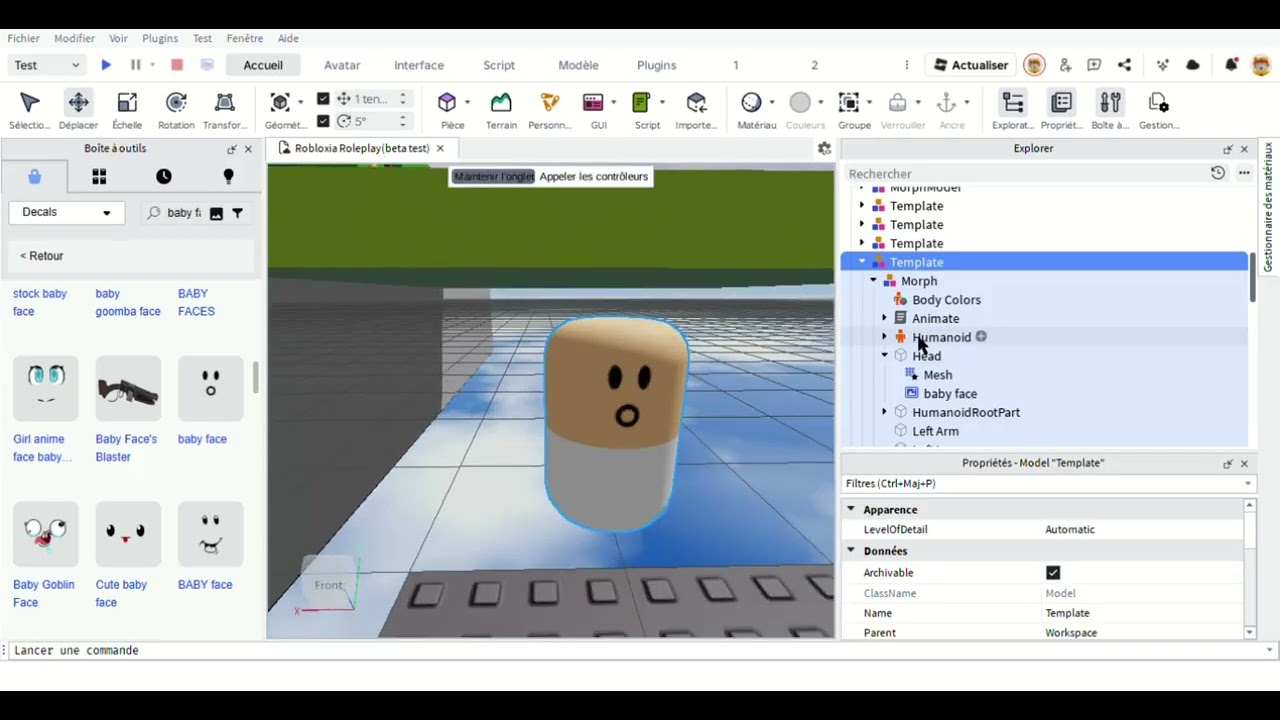Toggle the Explorateur panel button
1280x720 pixels.
[x=1013, y=110]
